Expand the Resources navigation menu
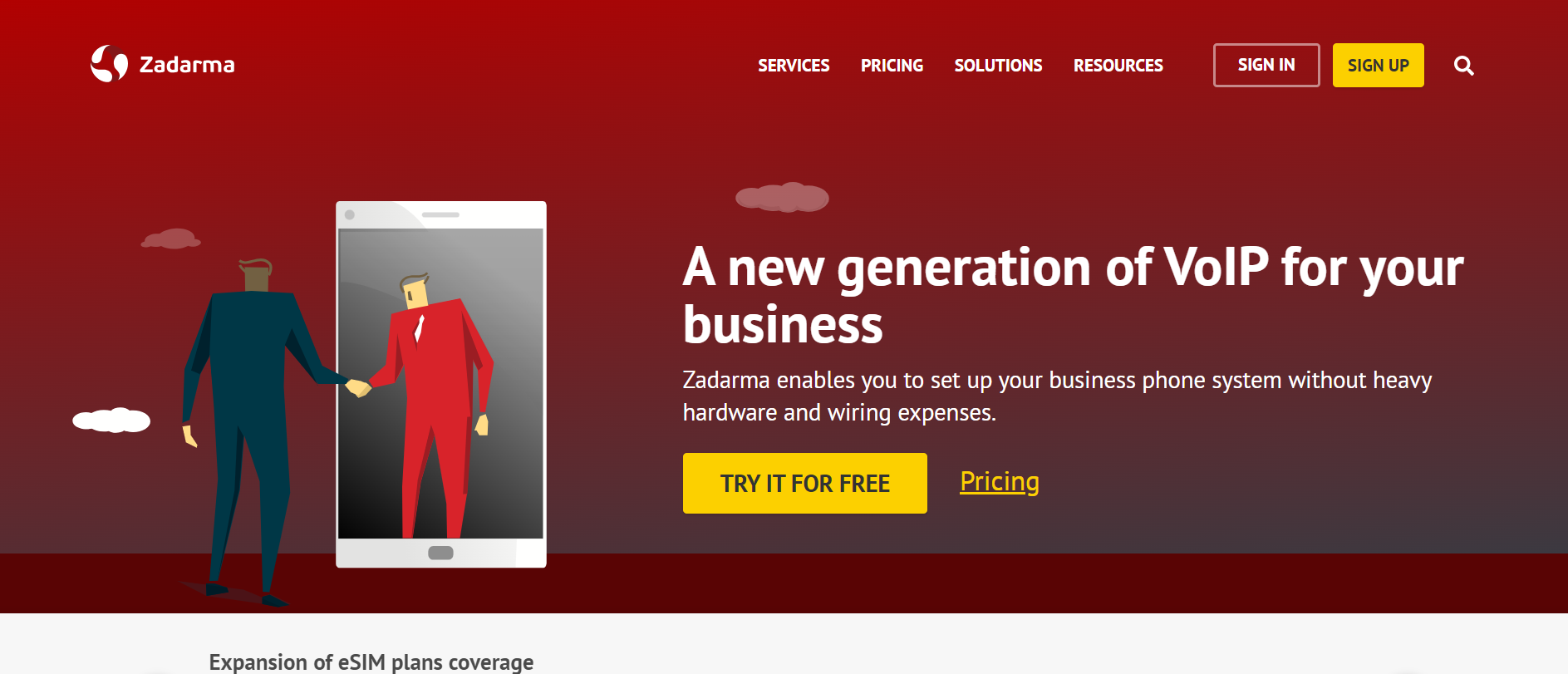The width and height of the screenshot is (1568, 674). pyautogui.click(x=1118, y=66)
